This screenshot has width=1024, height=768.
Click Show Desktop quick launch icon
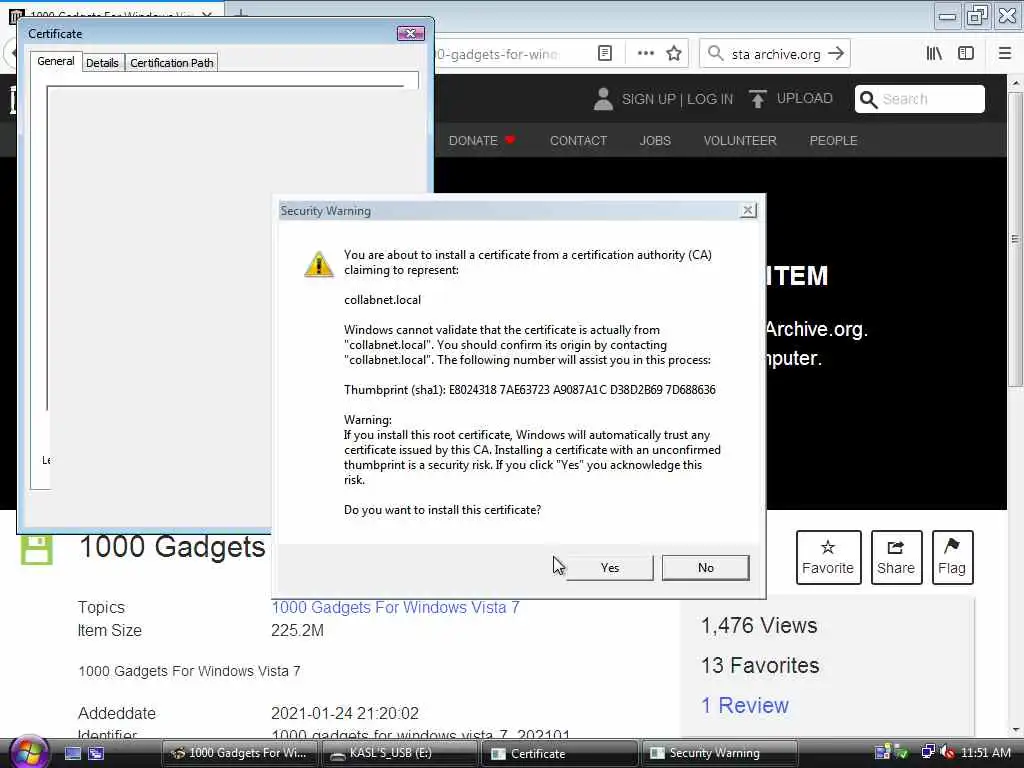pos(72,753)
